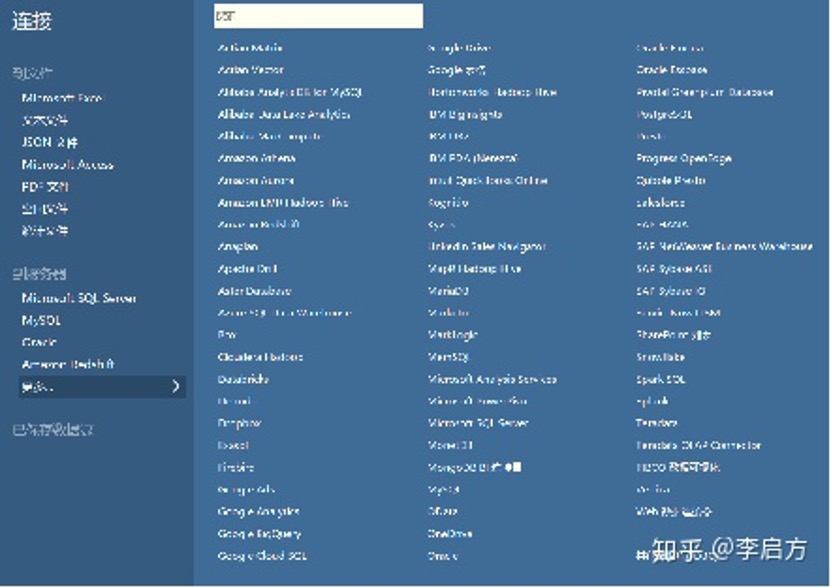The width and height of the screenshot is (832, 588).
Task: Choose the Qubole Presto connector
Action: pyautogui.click(x=671, y=180)
